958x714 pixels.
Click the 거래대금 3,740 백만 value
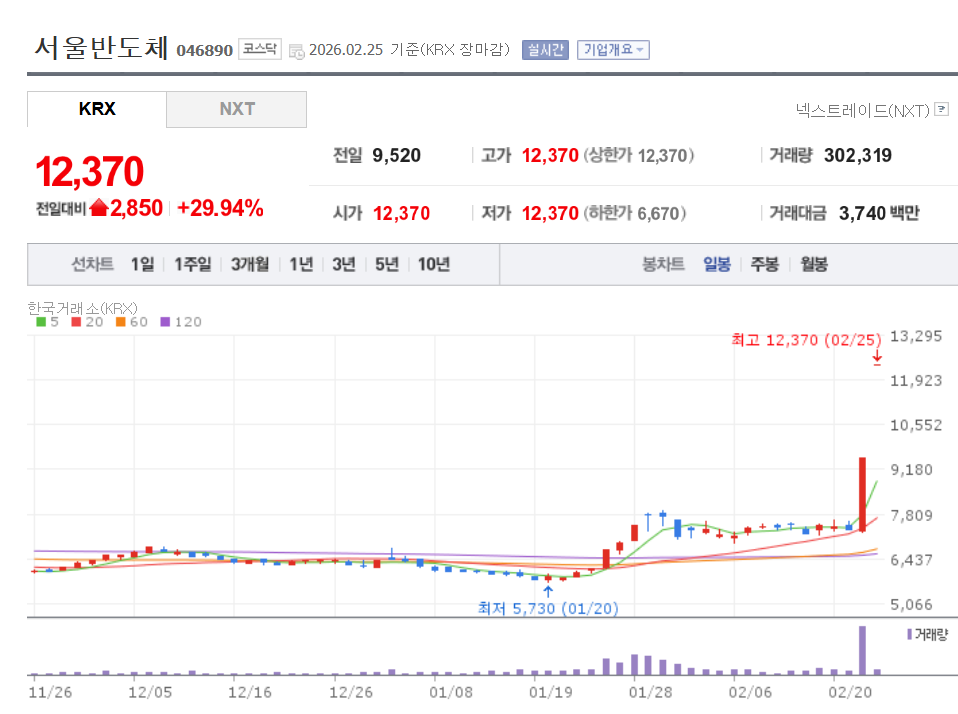coord(879,213)
